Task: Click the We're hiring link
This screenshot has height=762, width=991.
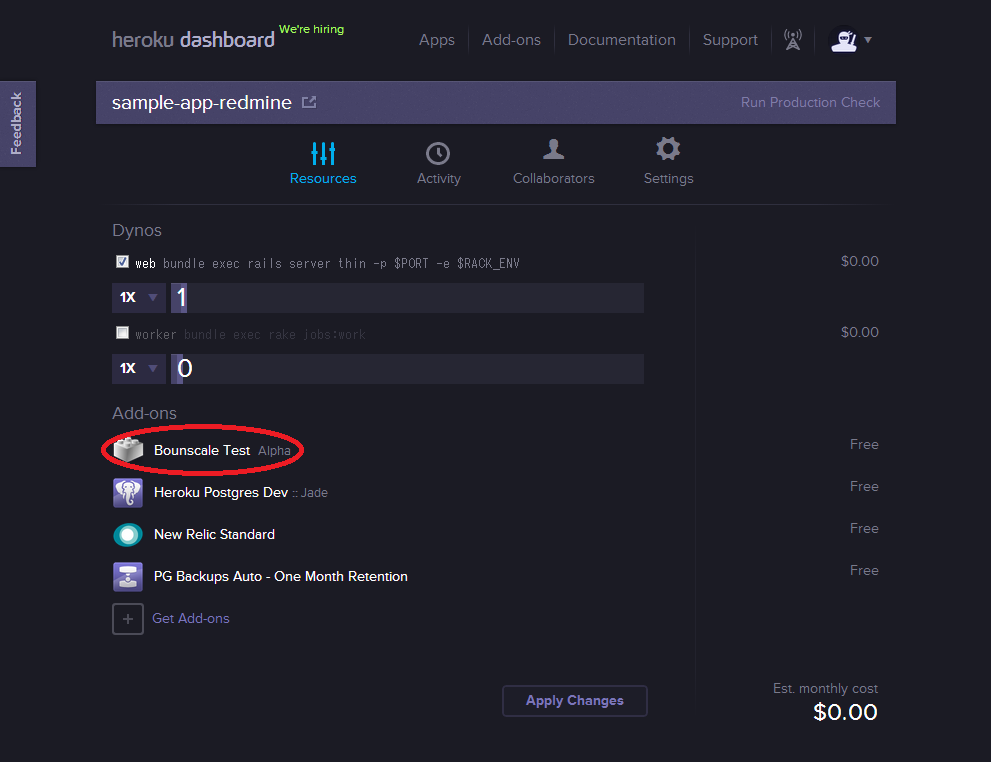Action: [312, 29]
